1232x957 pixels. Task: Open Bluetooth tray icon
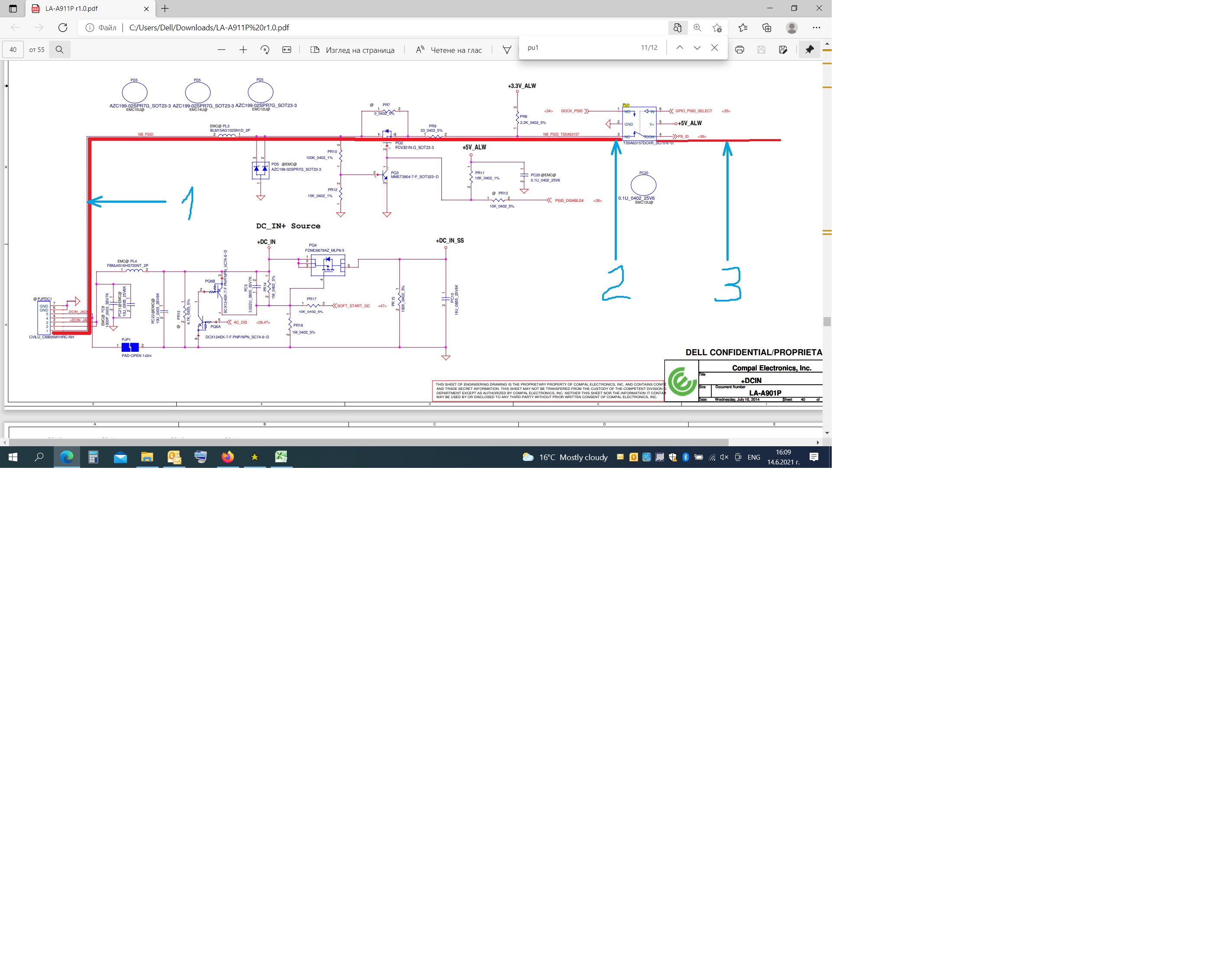pyautogui.click(x=685, y=457)
